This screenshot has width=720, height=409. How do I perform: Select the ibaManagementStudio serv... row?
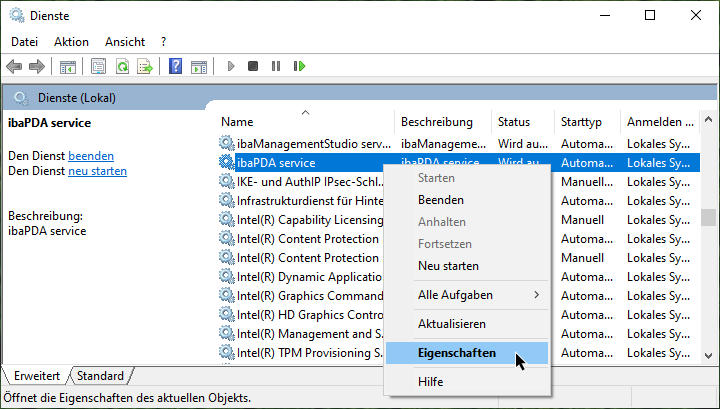(458, 144)
